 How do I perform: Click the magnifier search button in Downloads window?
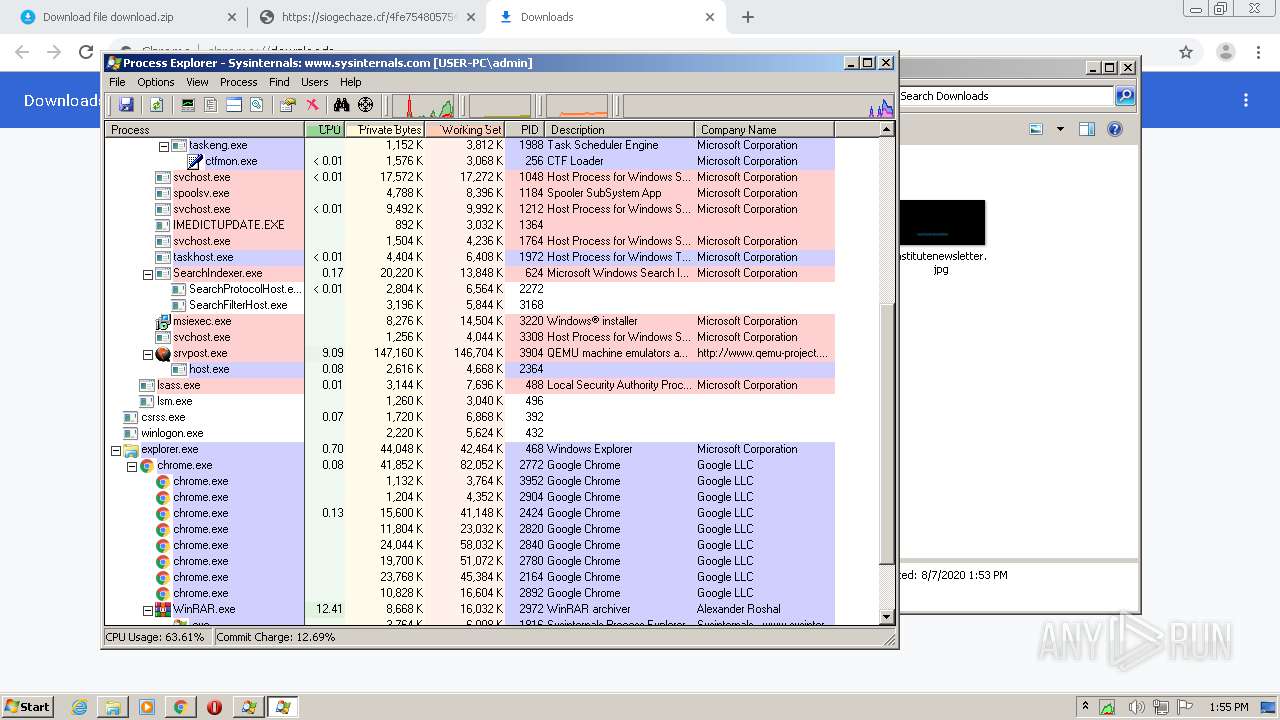[1125, 96]
